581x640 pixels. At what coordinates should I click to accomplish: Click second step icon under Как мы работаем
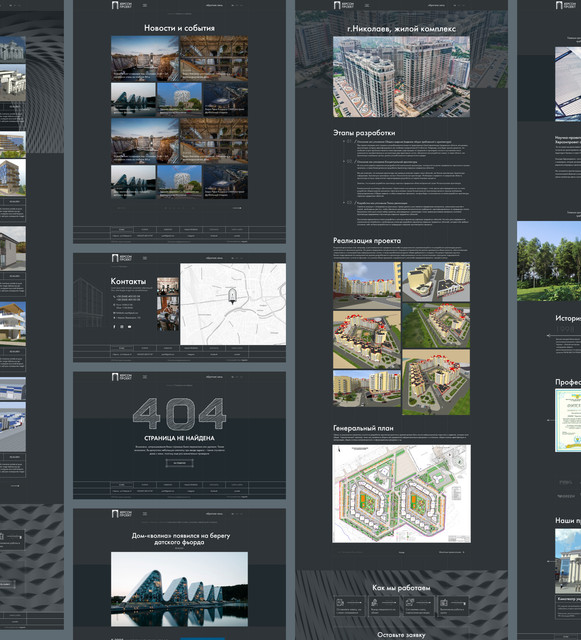(x=374, y=602)
